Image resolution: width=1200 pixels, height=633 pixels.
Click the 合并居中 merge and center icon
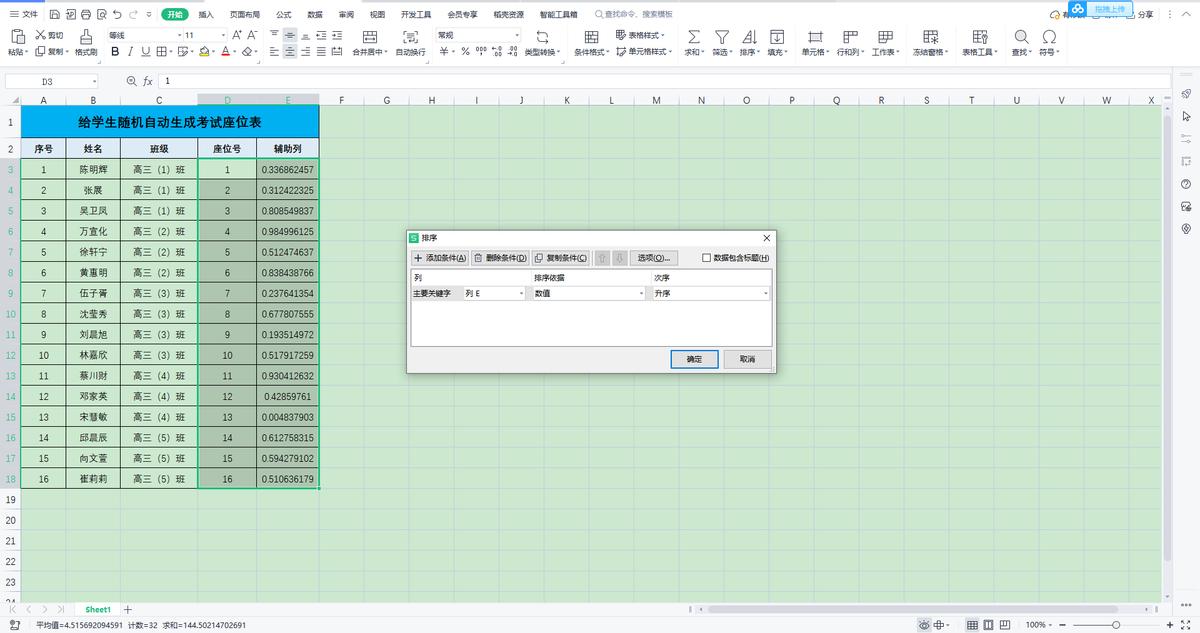(370, 36)
